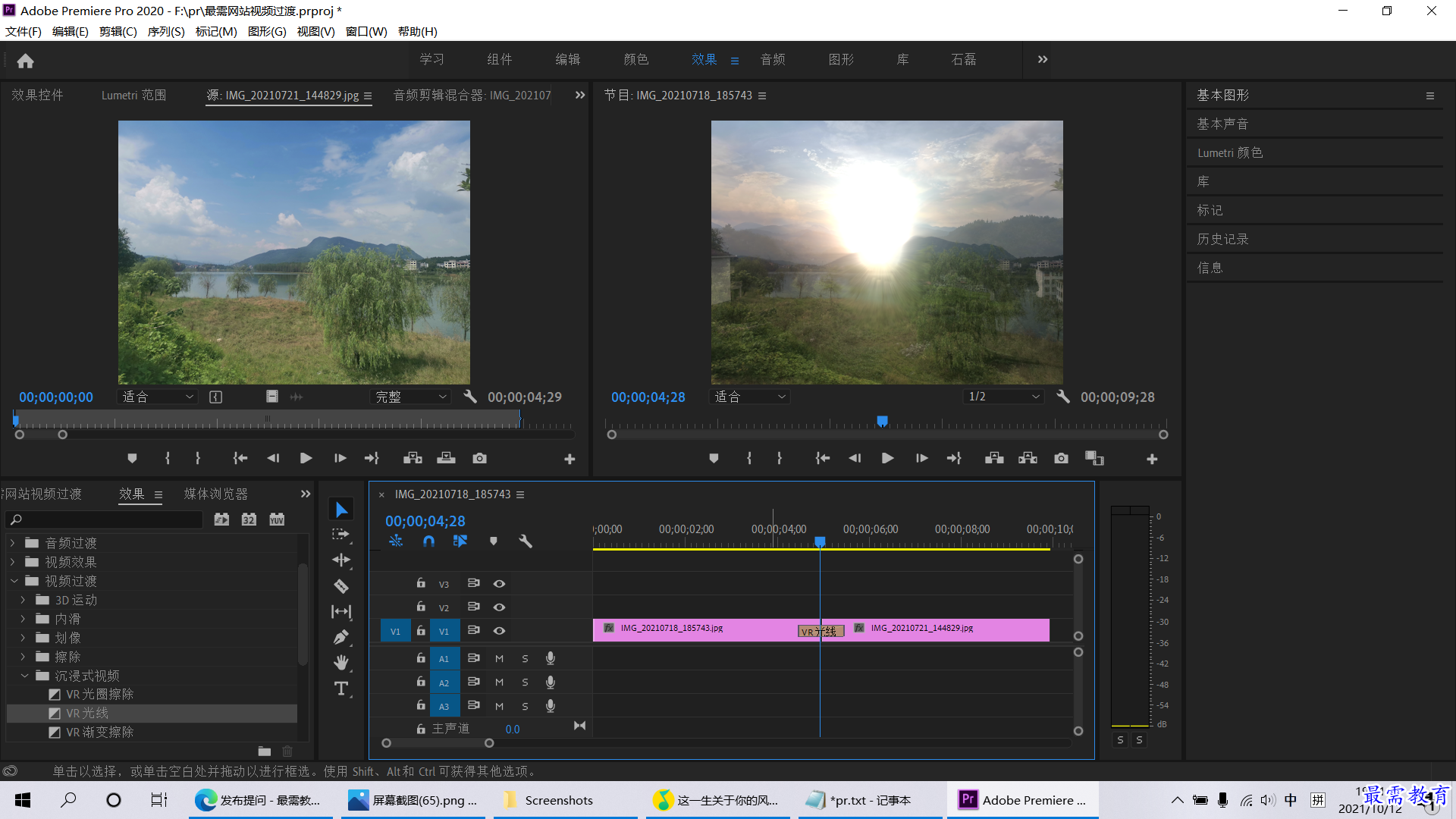Click Lift button in program monitor

coord(994,458)
